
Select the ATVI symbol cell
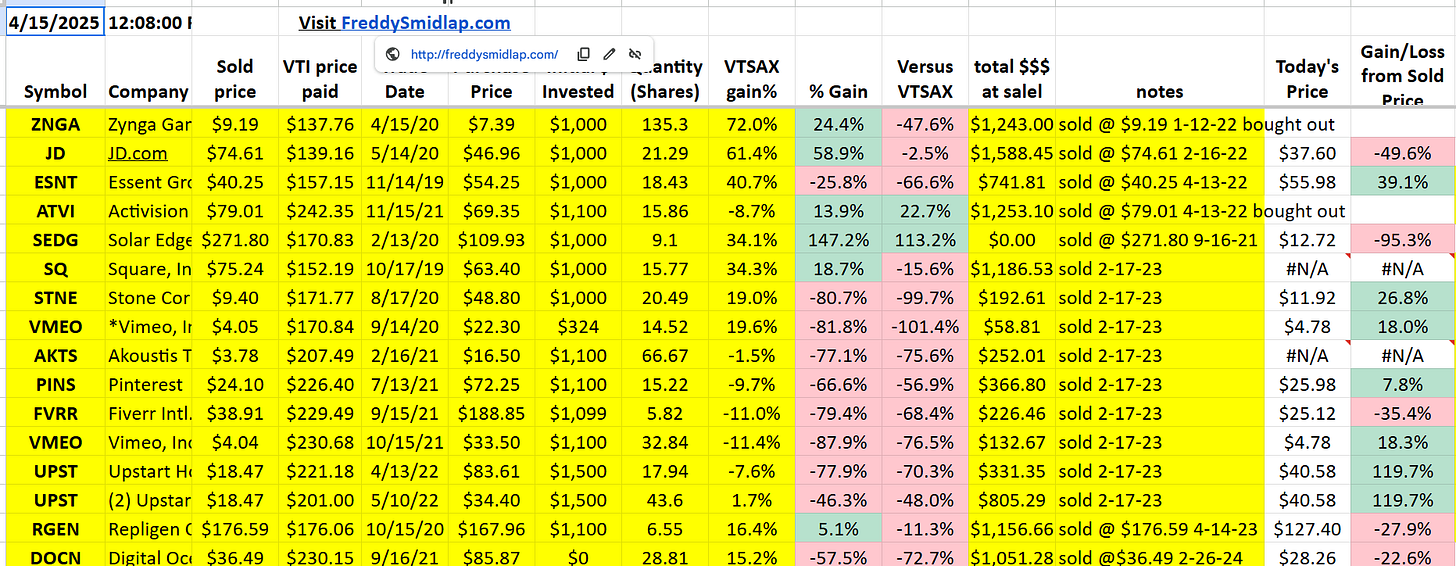tap(55, 211)
